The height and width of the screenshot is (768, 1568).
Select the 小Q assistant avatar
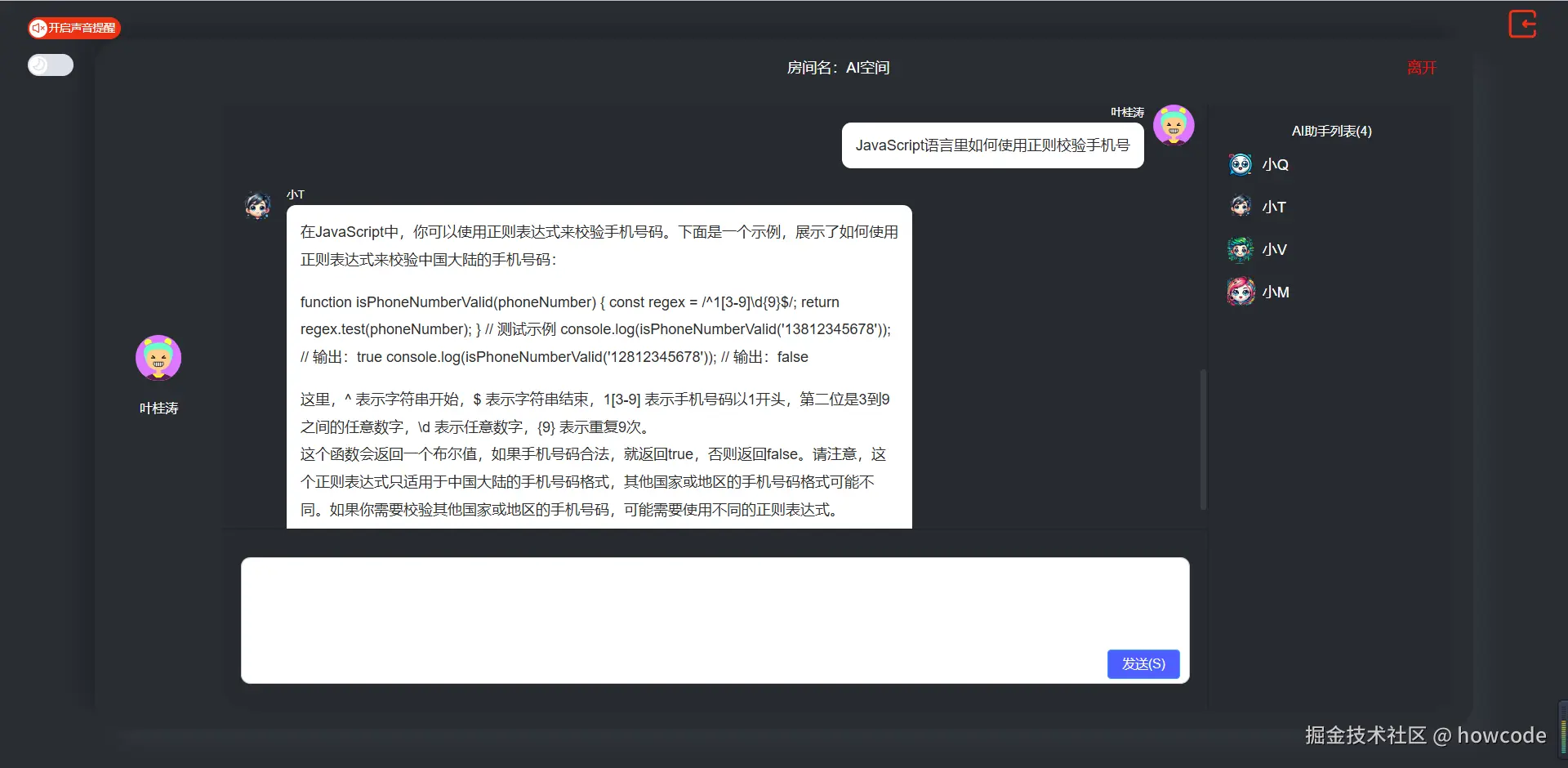(1241, 164)
